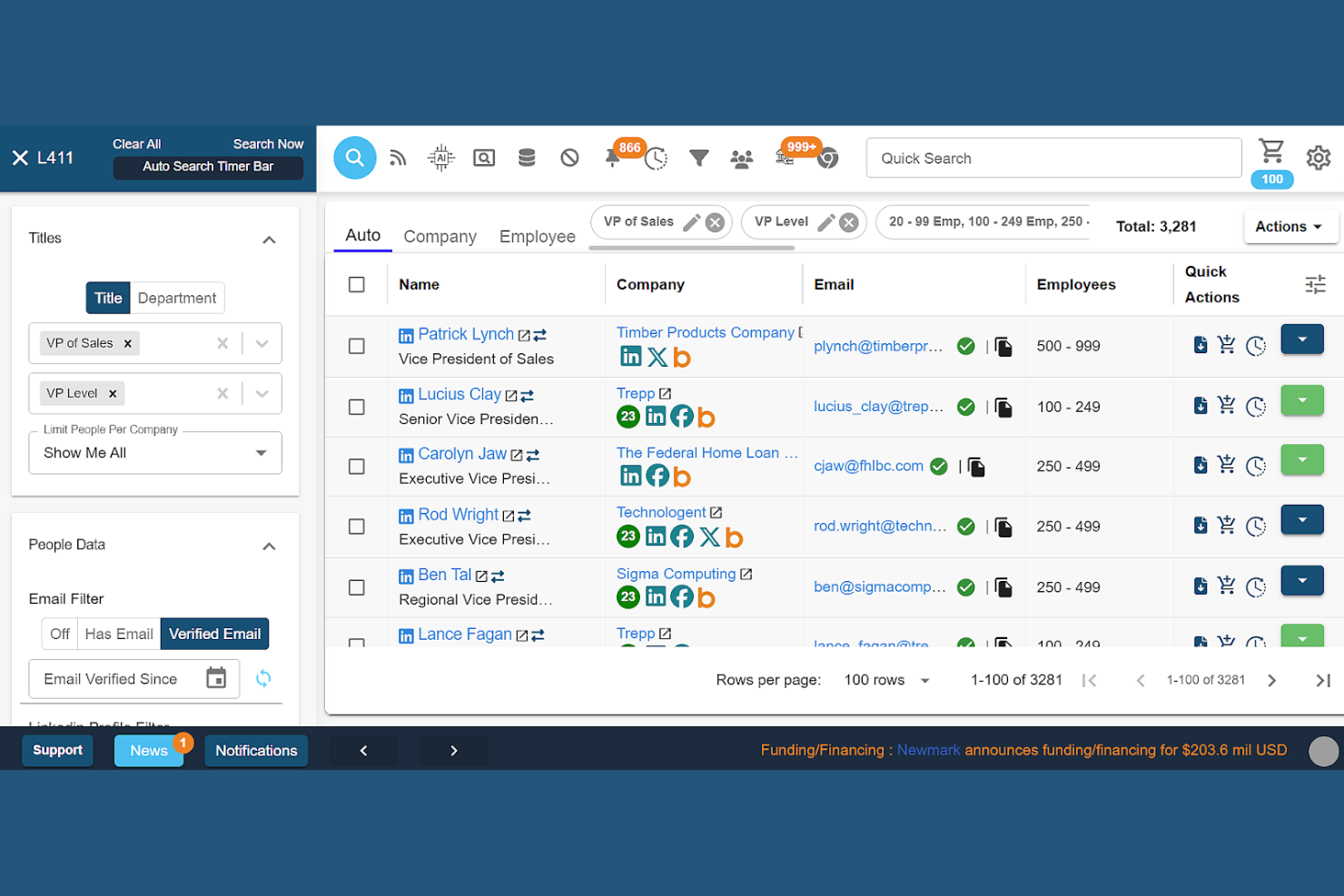Open the AI search tool
The height and width of the screenshot is (896, 1344).
[x=440, y=157]
